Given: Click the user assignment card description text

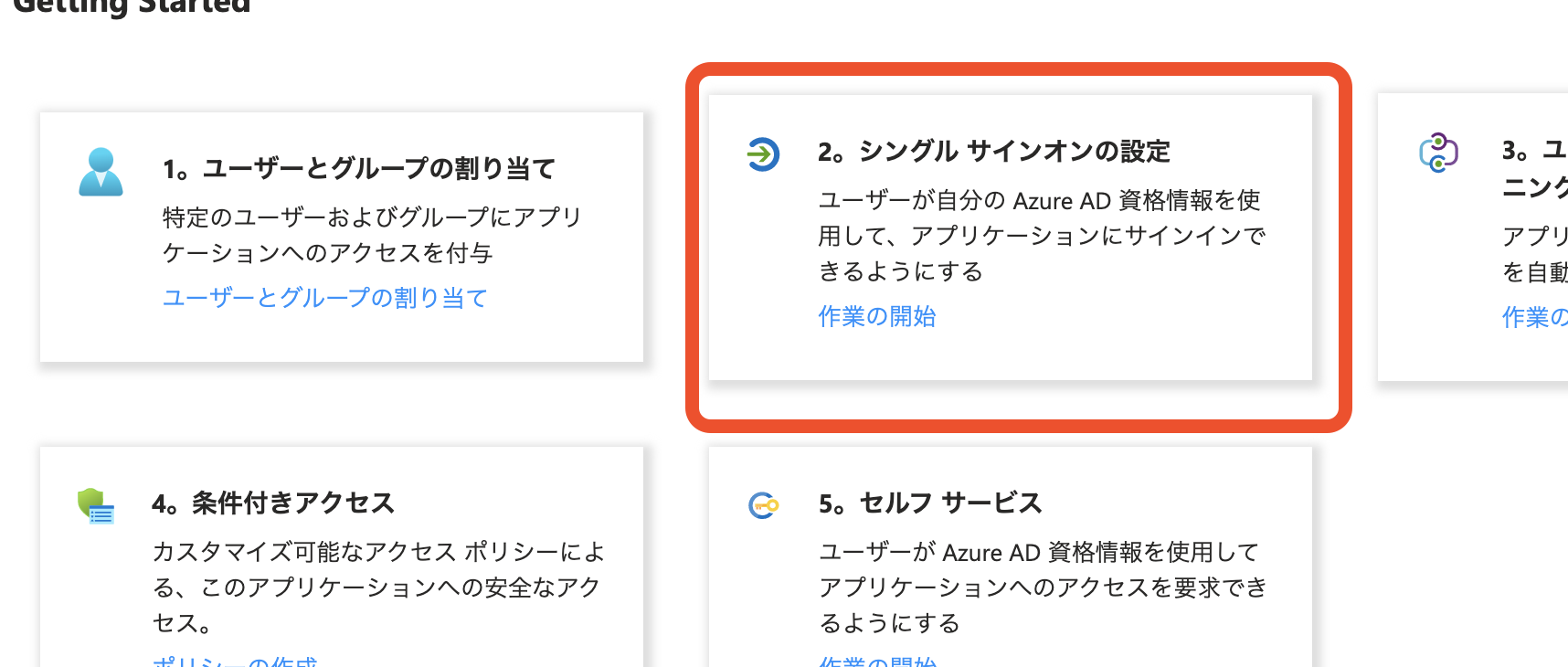Looking at the screenshot, I should coord(371,235).
